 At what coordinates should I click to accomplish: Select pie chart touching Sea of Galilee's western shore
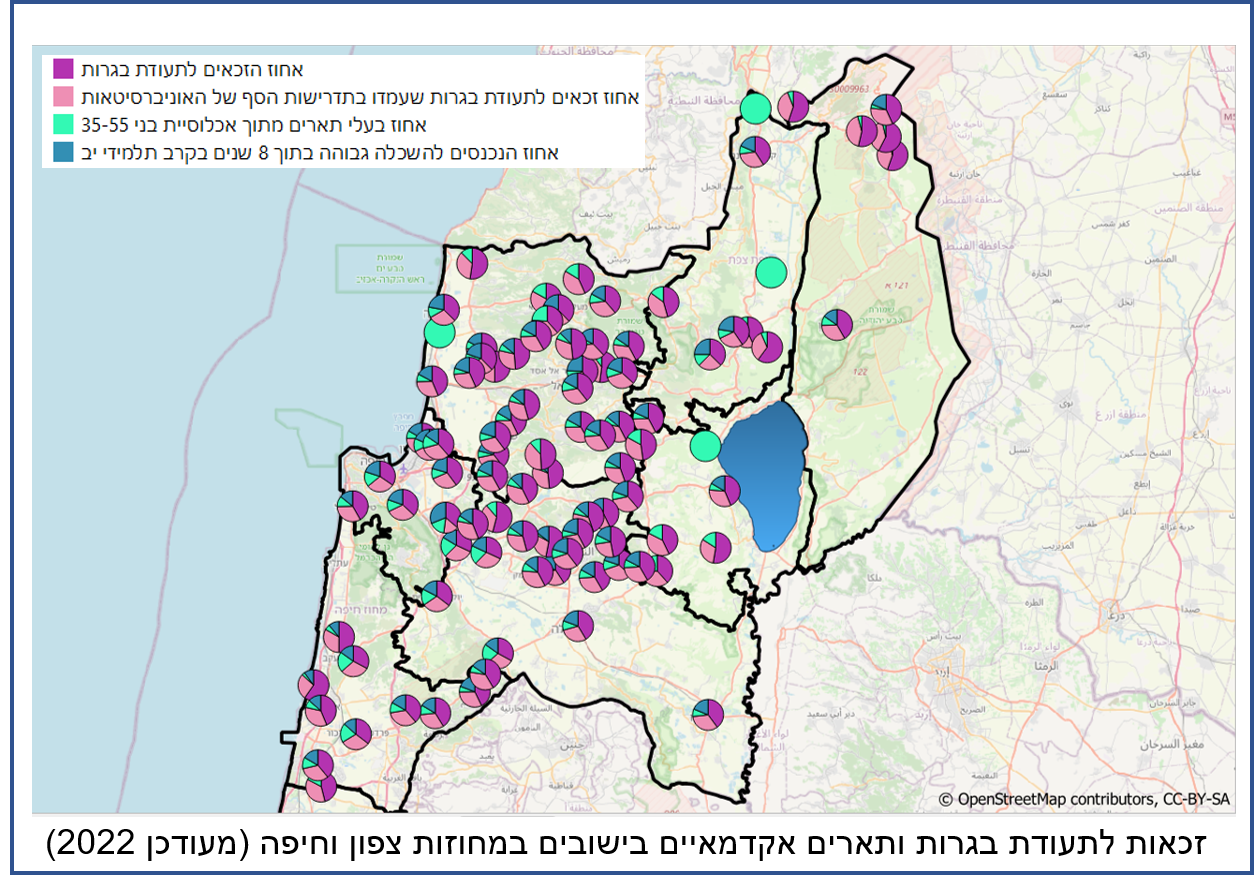pos(725,490)
